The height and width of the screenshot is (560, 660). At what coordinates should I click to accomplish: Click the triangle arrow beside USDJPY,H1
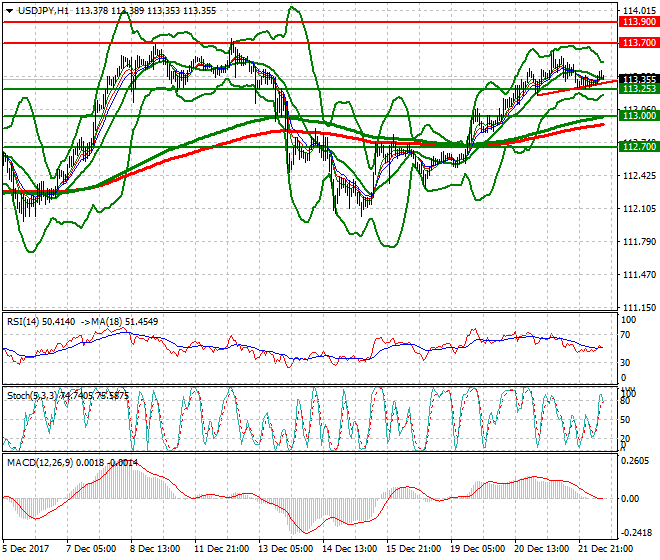coord(9,10)
